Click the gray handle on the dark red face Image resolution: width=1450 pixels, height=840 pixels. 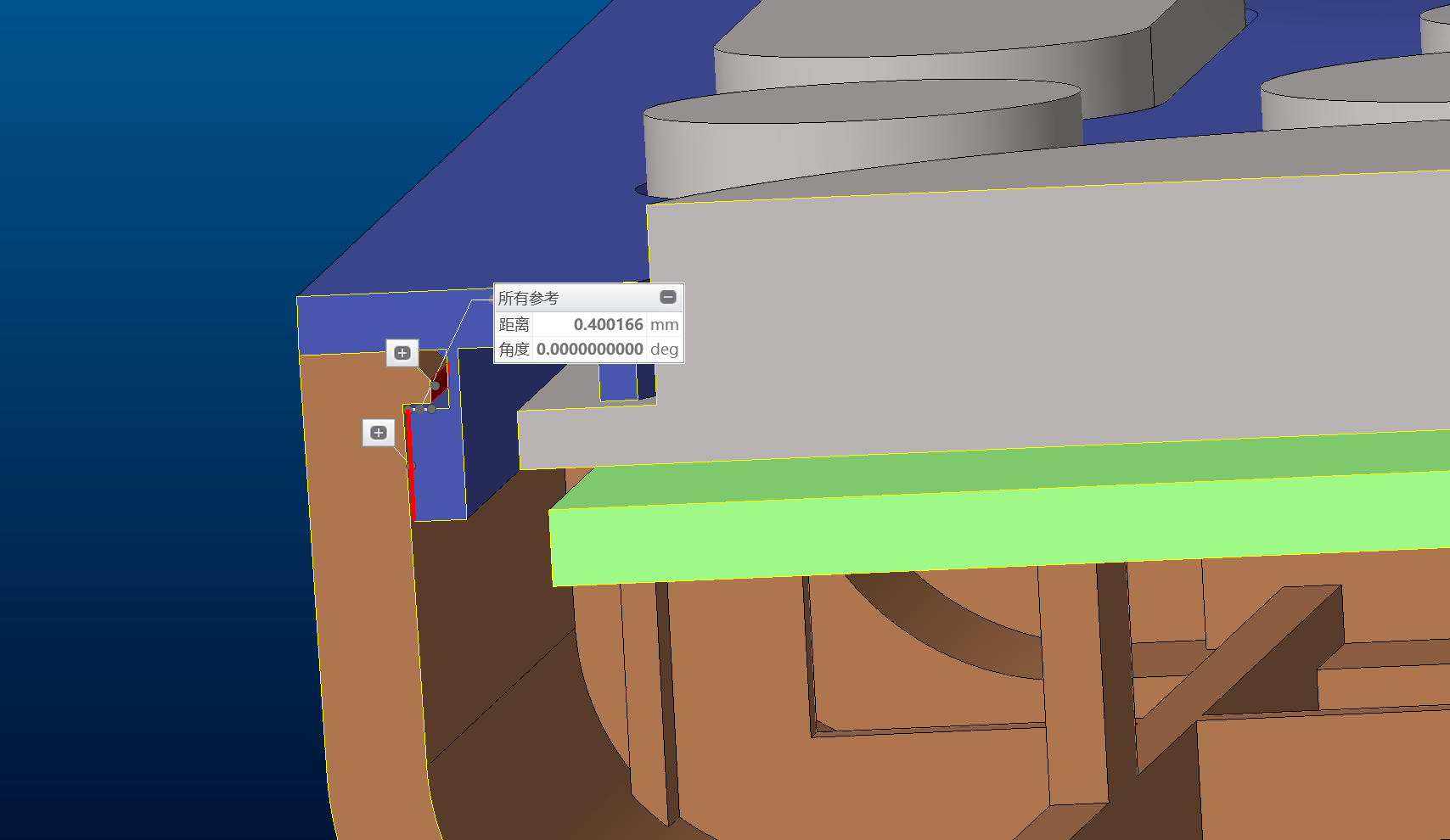436,386
